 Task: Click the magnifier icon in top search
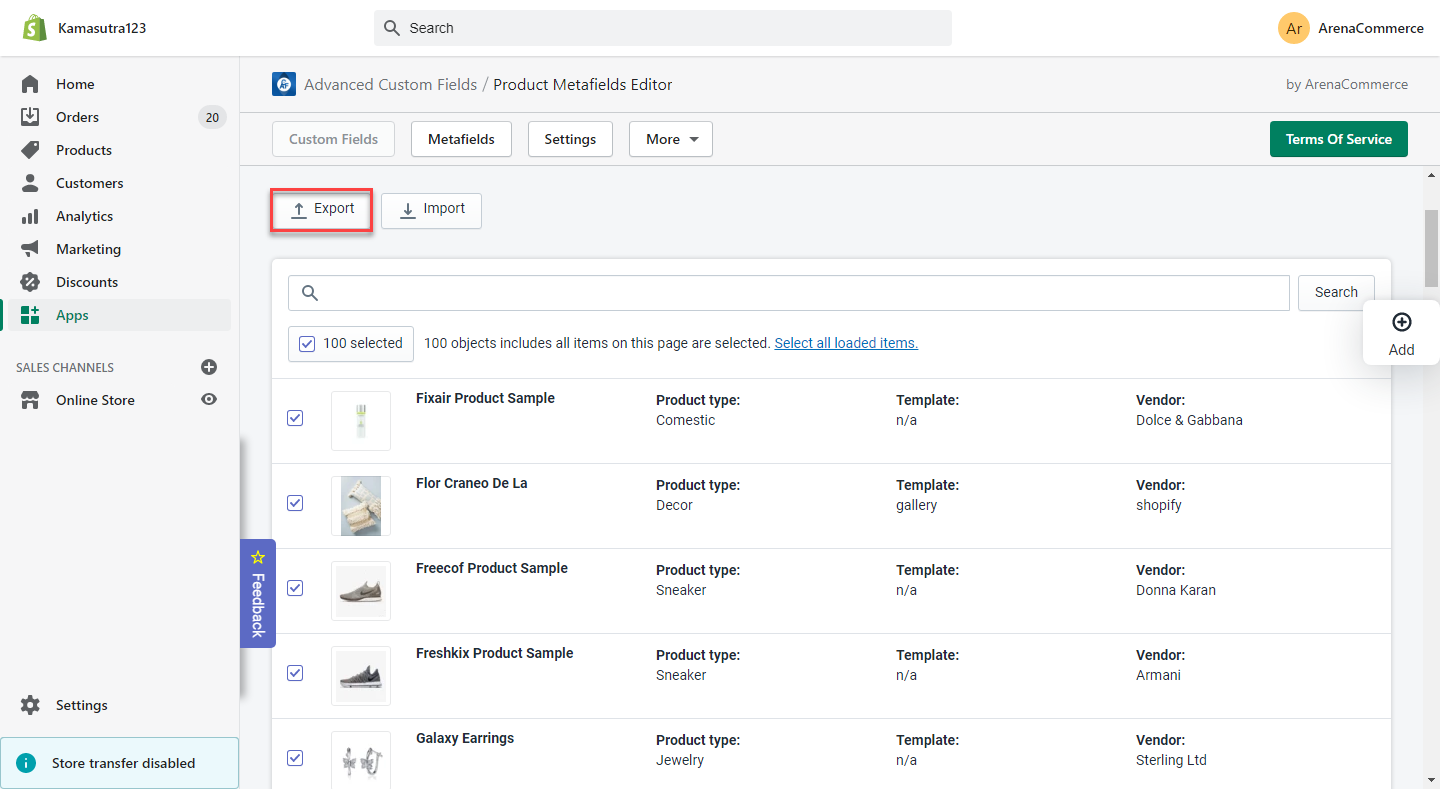[392, 28]
